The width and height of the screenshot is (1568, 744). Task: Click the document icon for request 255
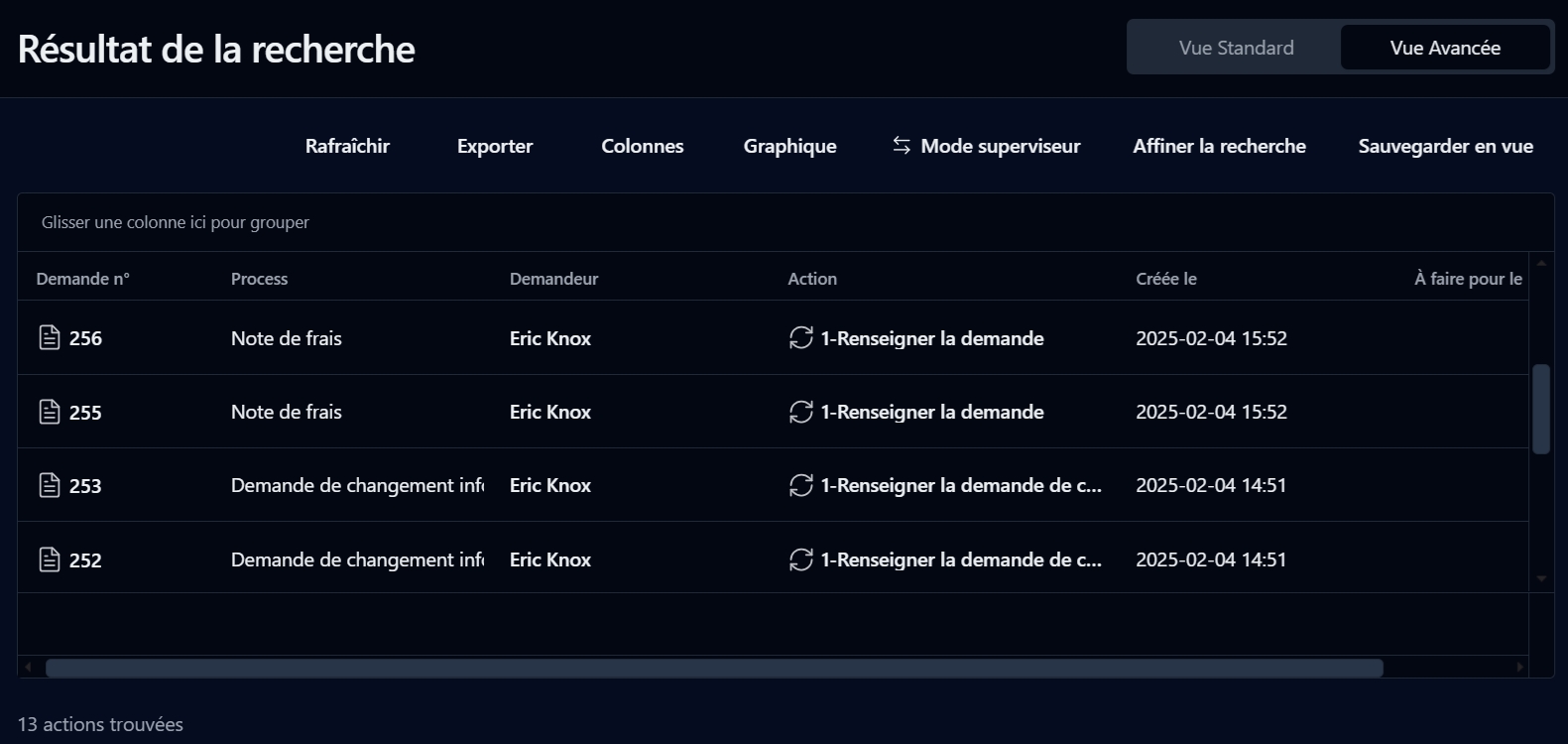point(49,412)
